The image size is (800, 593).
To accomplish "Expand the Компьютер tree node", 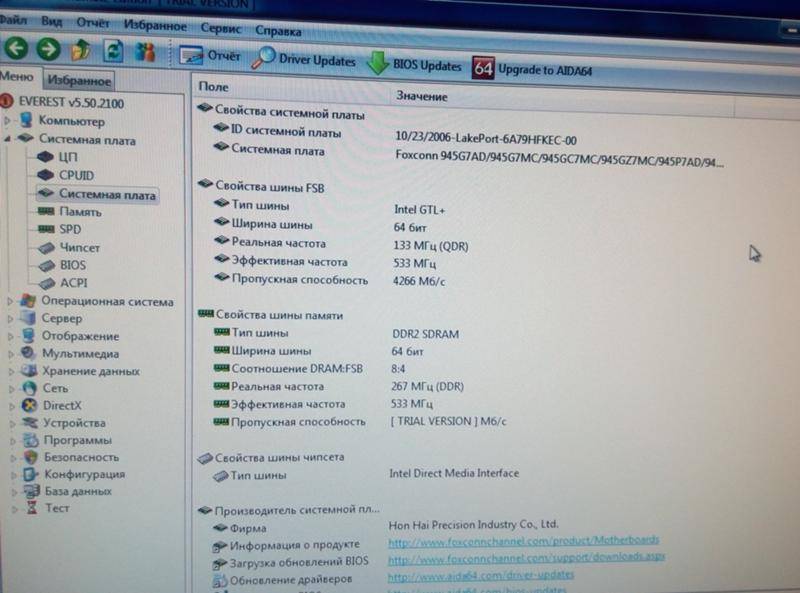I will (x=8, y=121).
